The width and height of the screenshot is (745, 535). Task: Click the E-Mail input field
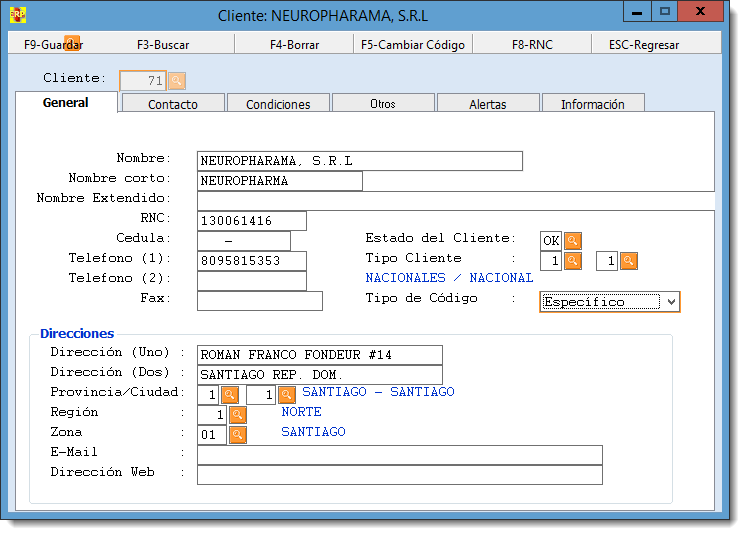[400, 455]
